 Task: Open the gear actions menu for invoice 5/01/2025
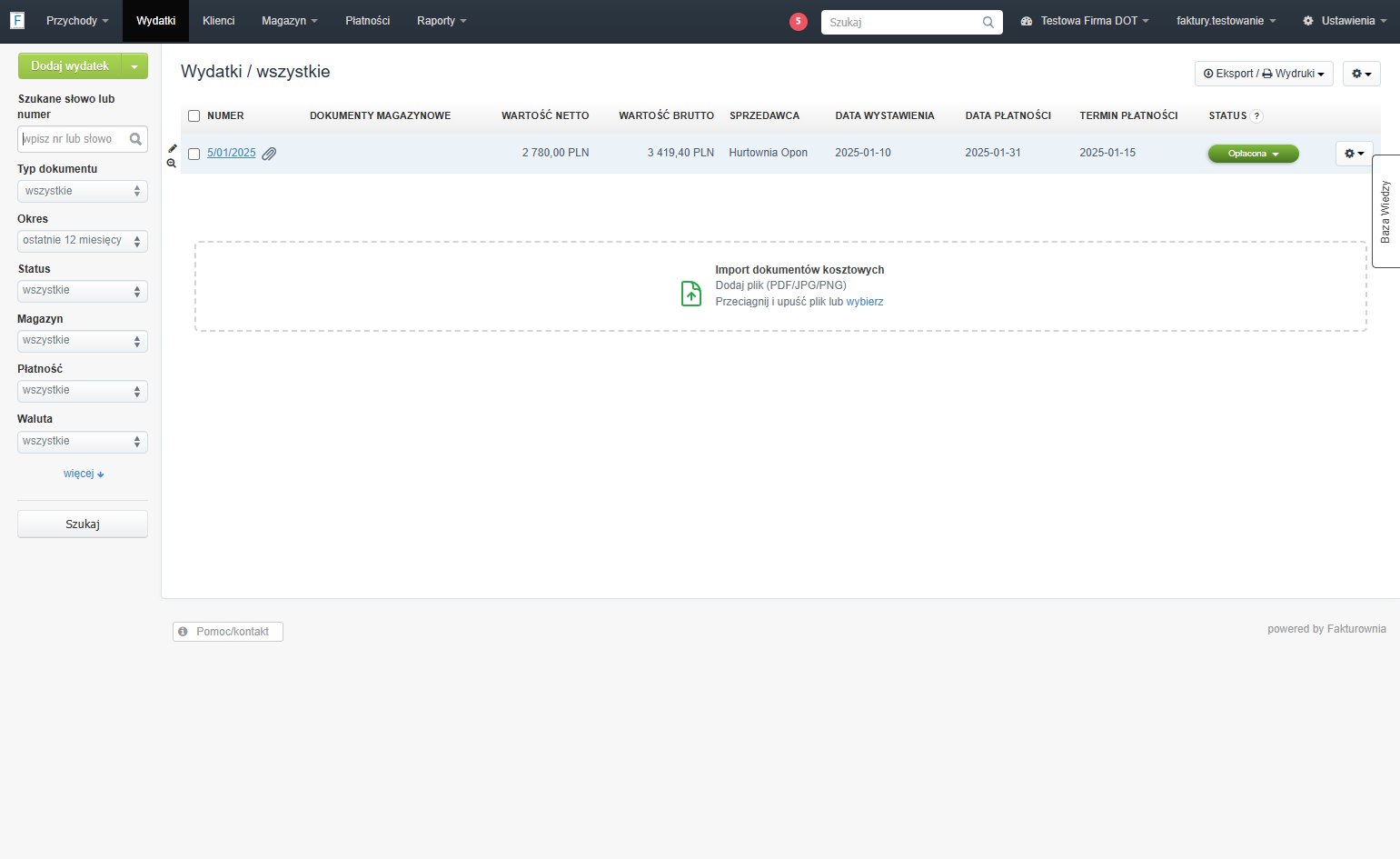(1354, 154)
